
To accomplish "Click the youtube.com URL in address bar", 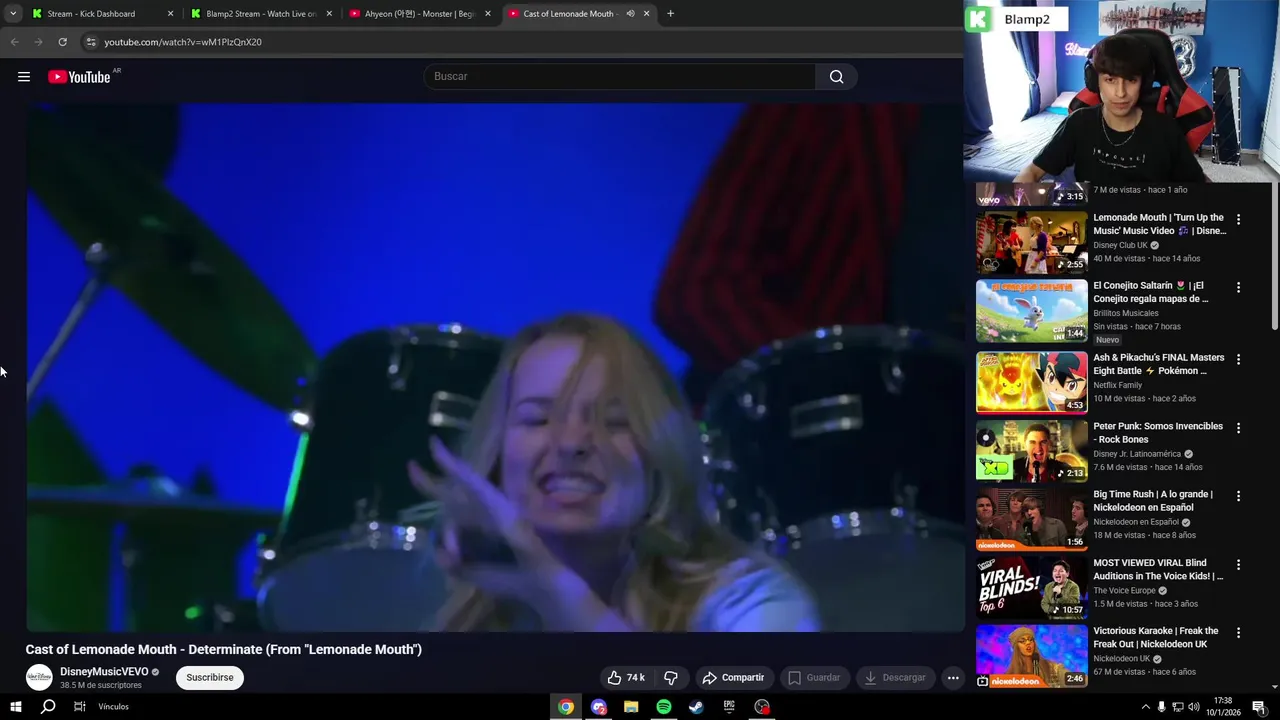I will click(x=183, y=42).
